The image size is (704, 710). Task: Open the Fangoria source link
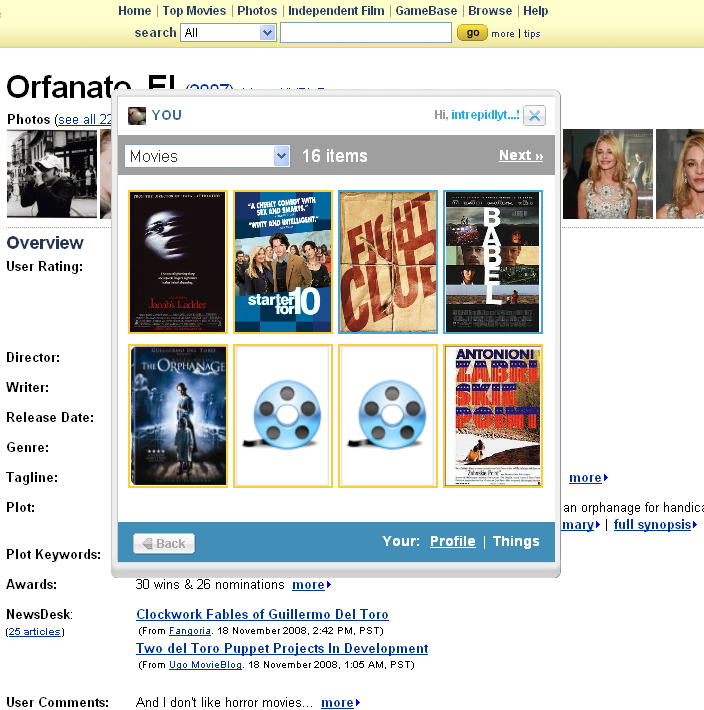click(190, 631)
